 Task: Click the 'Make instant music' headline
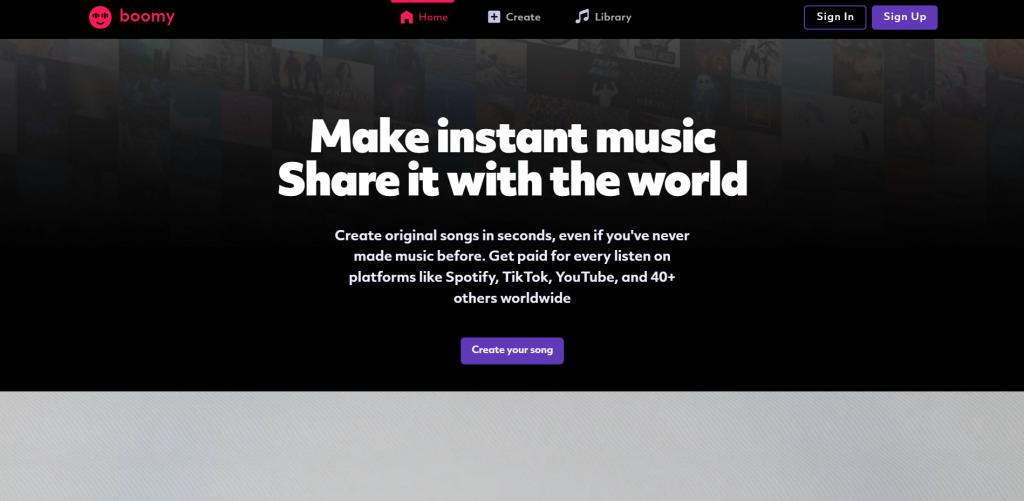tap(513, 137)
